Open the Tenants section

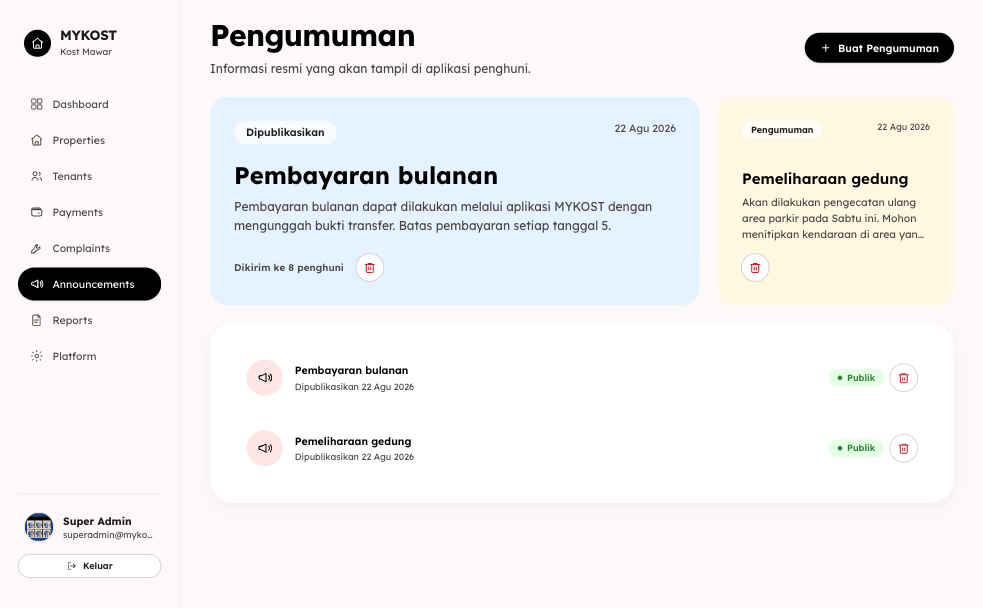pyautogui.click(x=90, y=176)
